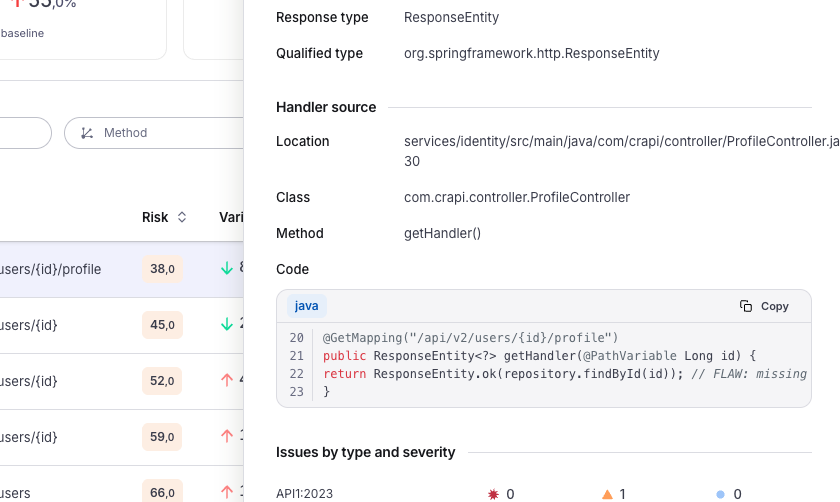The width and height of the screenshot is (840, 502).
Task: Select the row with risk 59,0
Action: pos(122,437)
